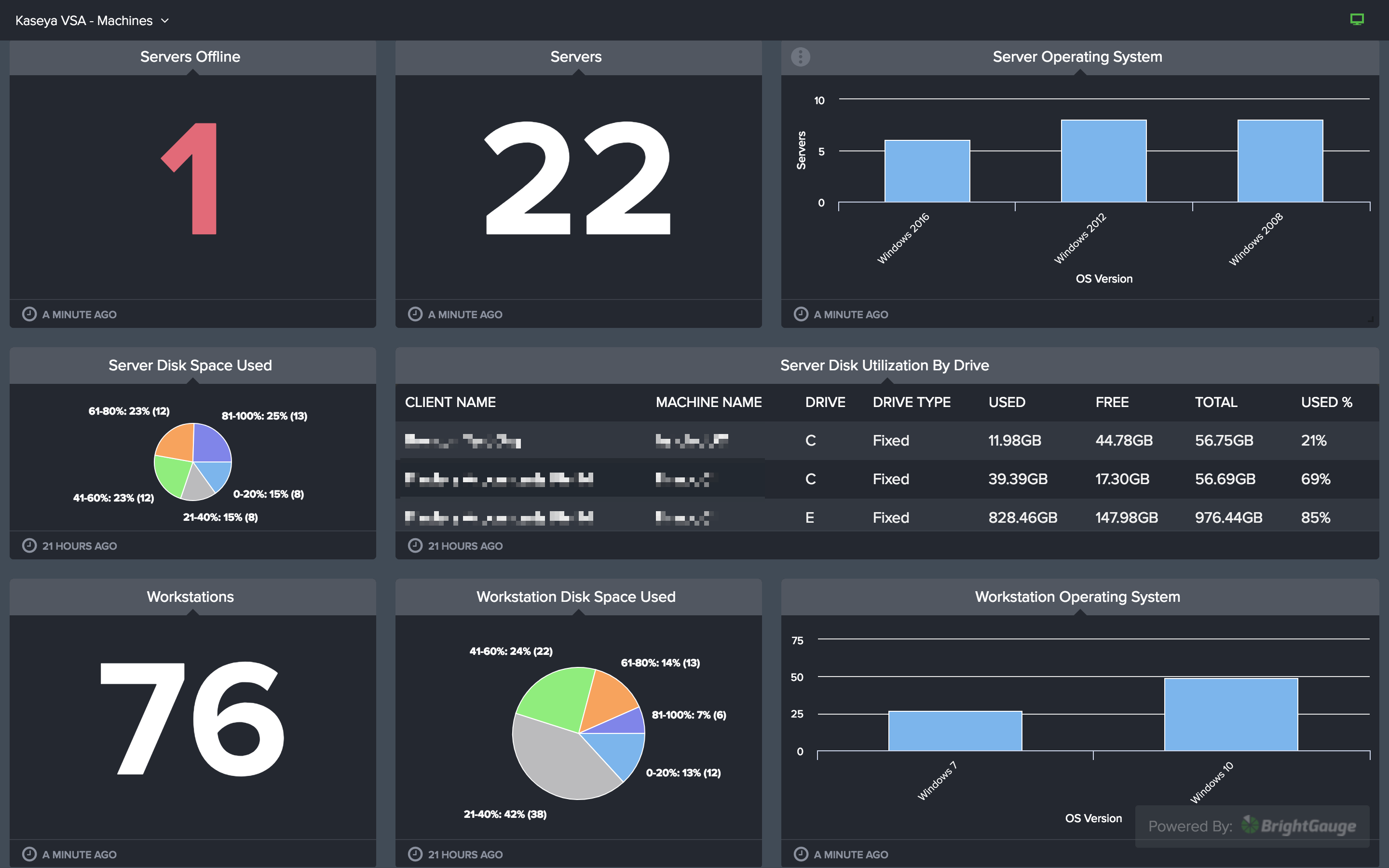Click the 976.44GB total cell

(1229, 517)
